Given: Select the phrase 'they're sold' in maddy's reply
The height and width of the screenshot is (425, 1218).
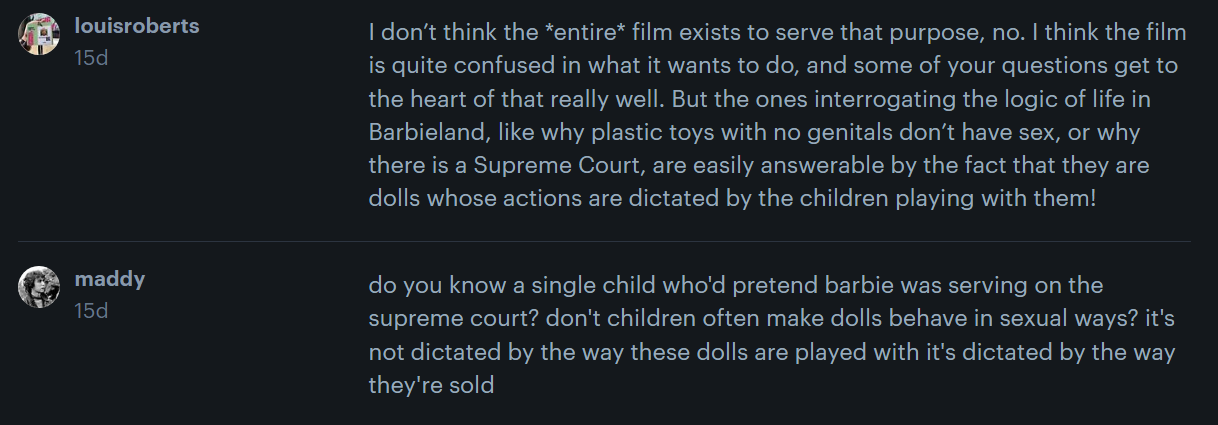Looking at the screenshot, I should pos(432,384).
